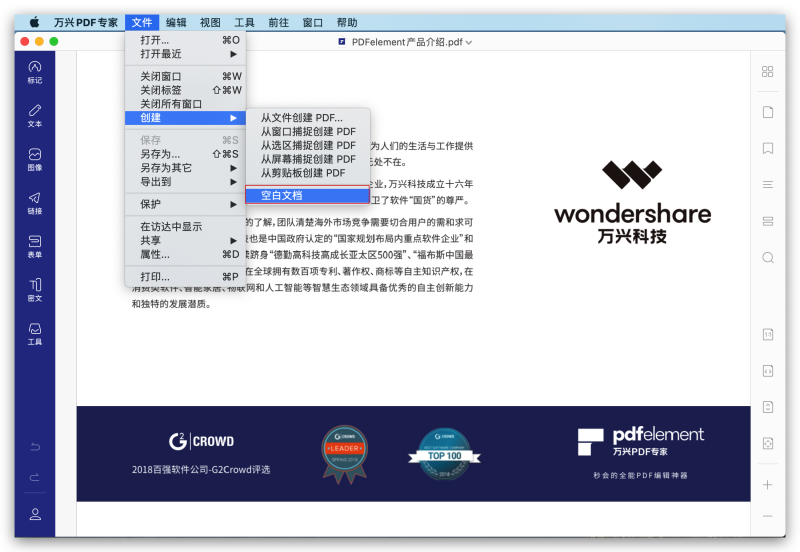The width and height of the screenshot is (800, 552).
Task: Open the Apple menu
Action: pos(34,22)
